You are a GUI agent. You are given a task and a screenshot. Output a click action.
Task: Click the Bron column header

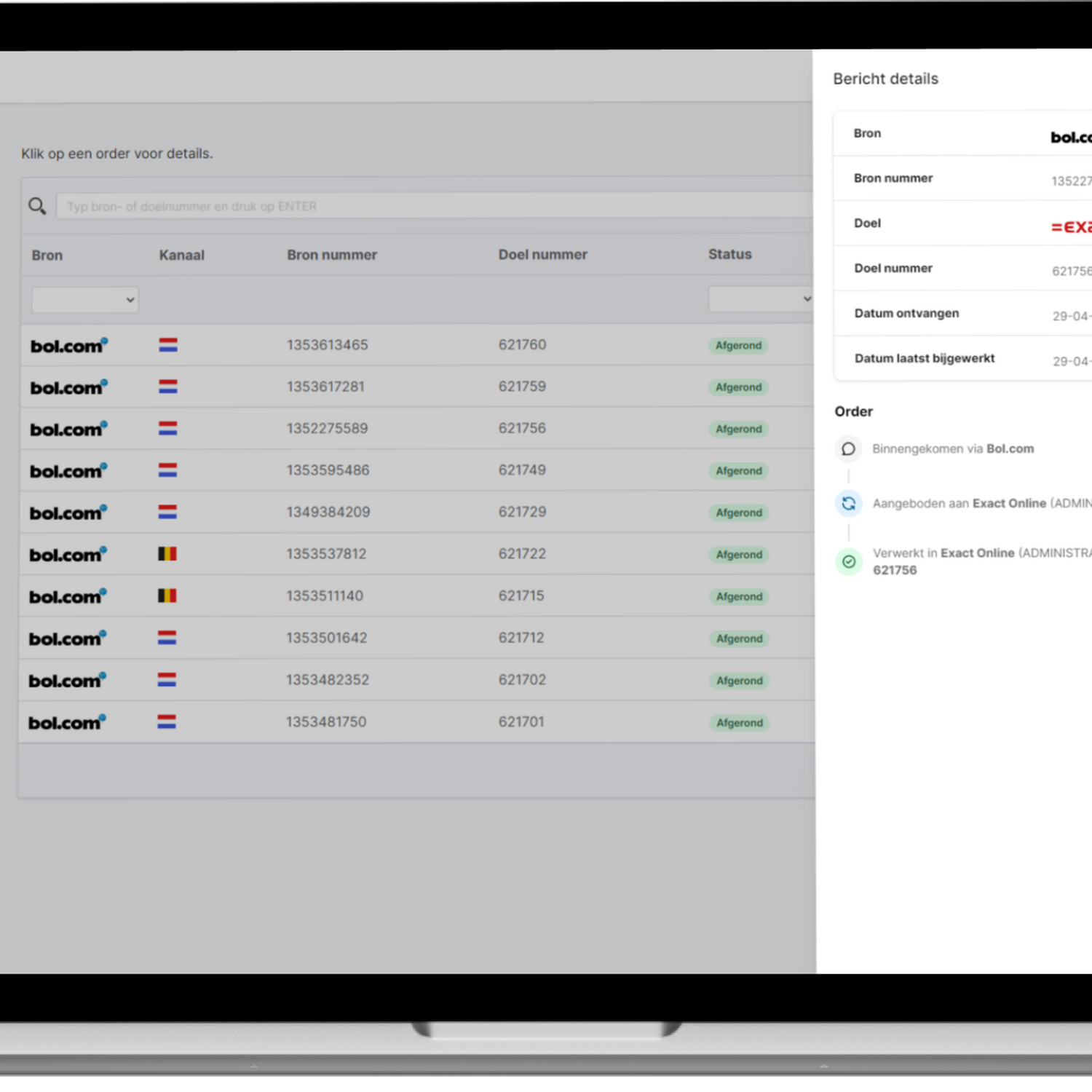[47, 256]
